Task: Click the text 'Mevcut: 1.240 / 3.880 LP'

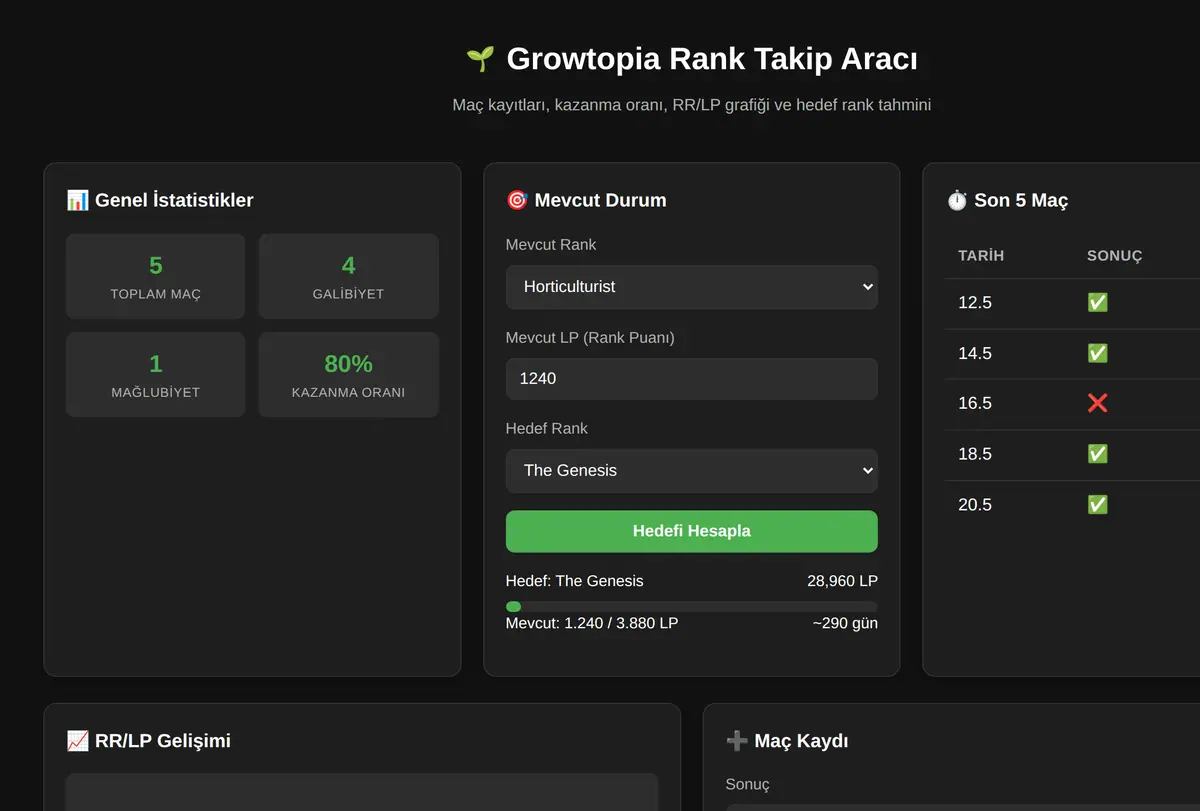Action: point(592,623)
